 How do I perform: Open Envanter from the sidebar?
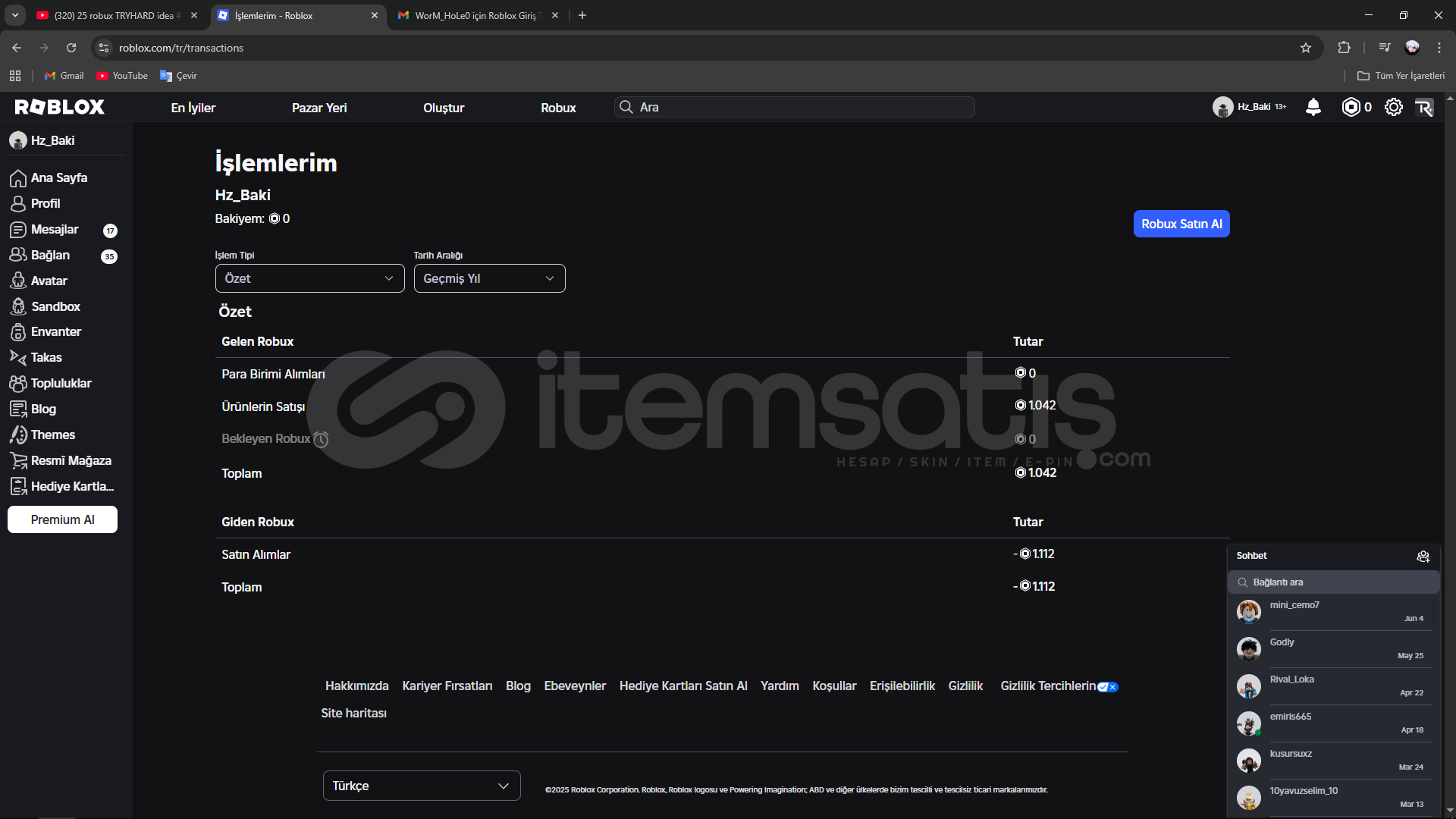[55, 331]
